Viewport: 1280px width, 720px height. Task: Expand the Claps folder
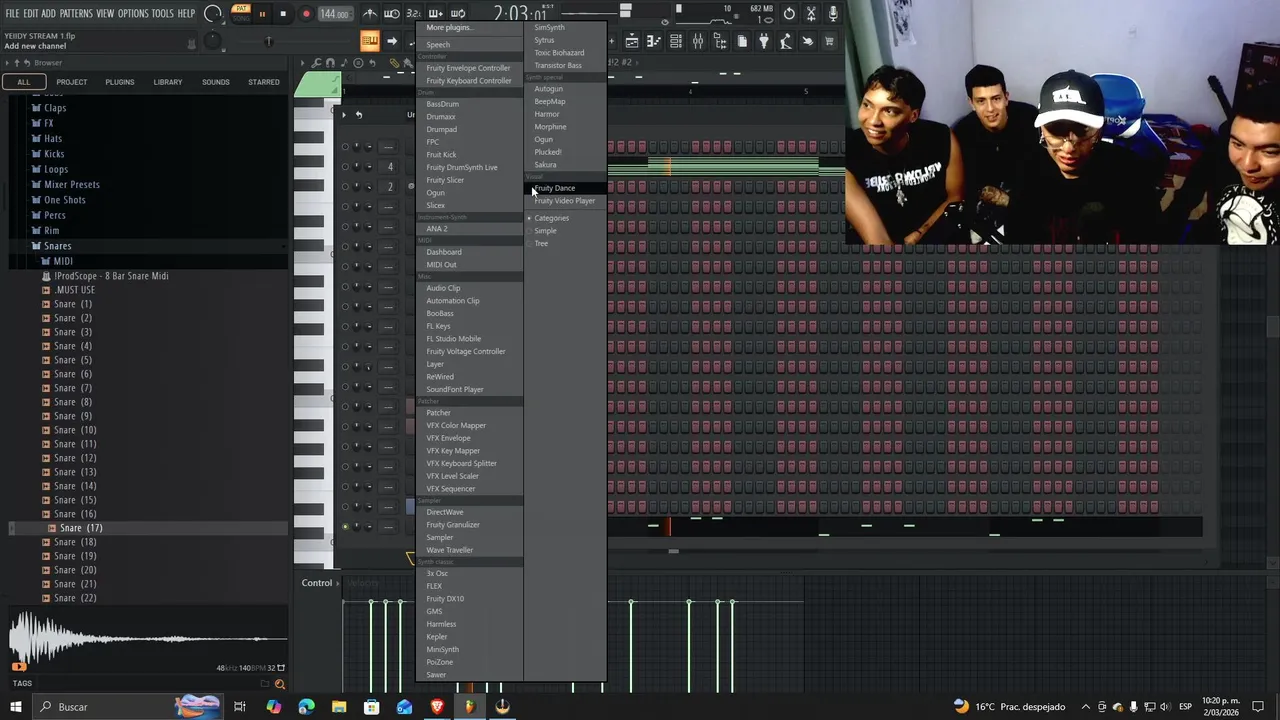[x=55, y=108]
